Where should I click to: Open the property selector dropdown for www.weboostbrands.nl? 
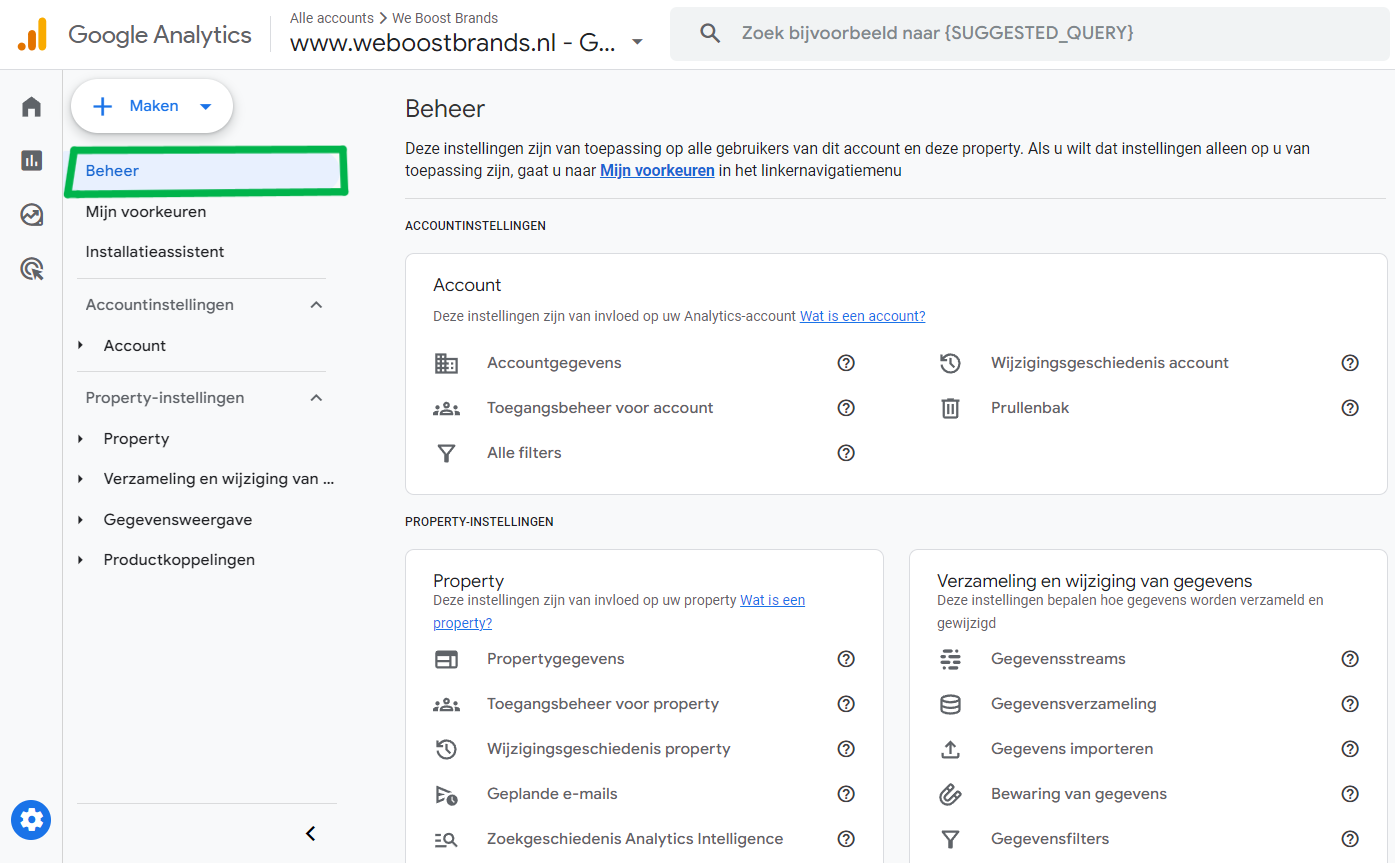click(x=637, y=43)
